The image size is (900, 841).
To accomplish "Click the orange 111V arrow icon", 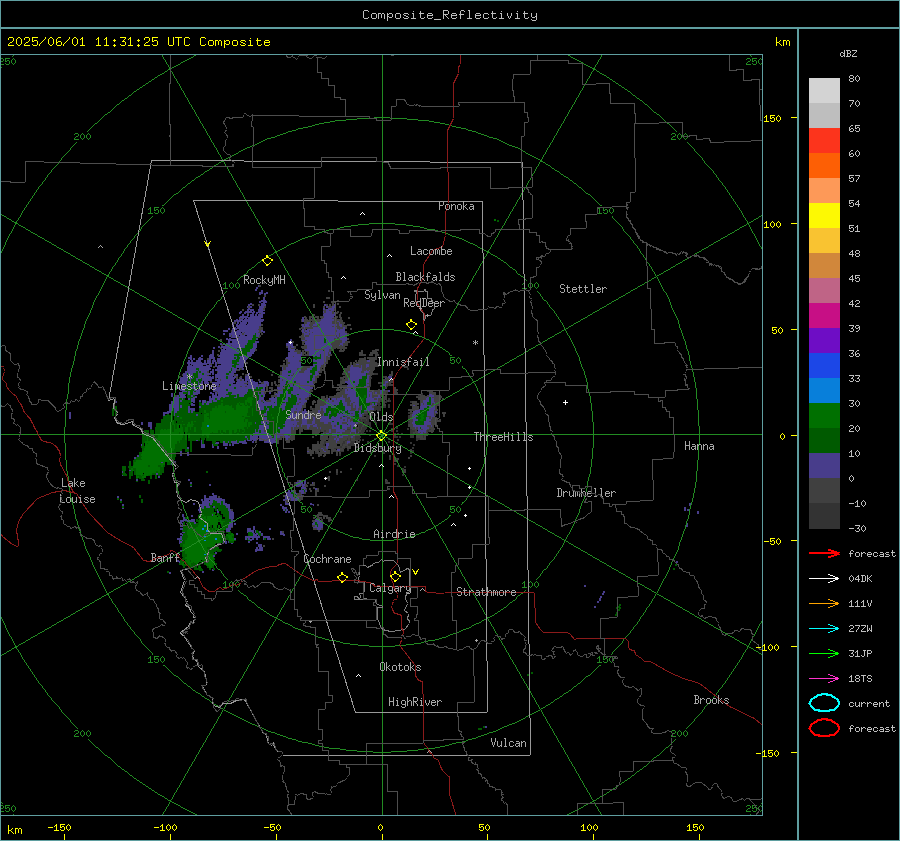I will click(824, 603).
